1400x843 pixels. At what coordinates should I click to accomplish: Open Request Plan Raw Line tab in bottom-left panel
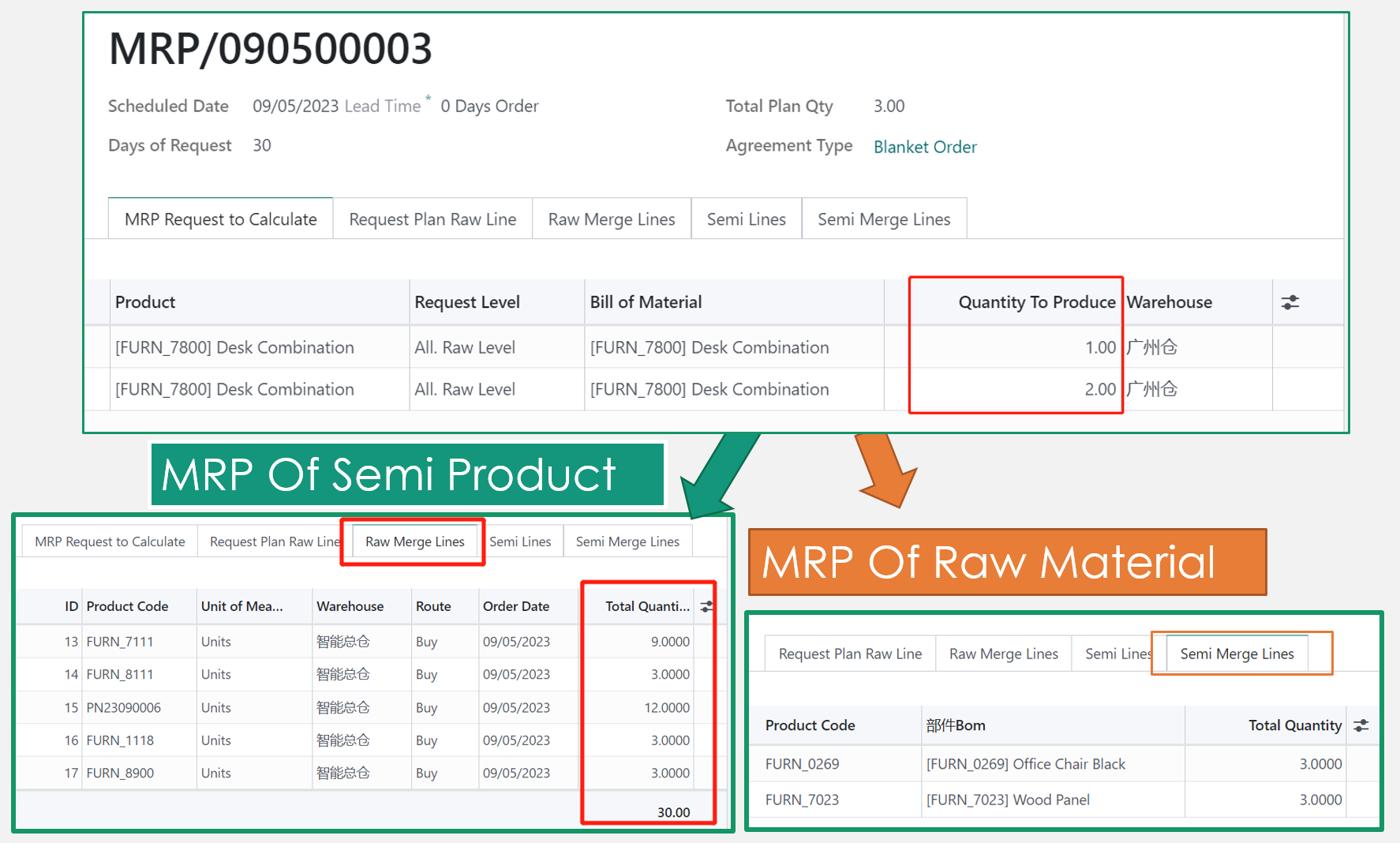[x=275, y=541]
